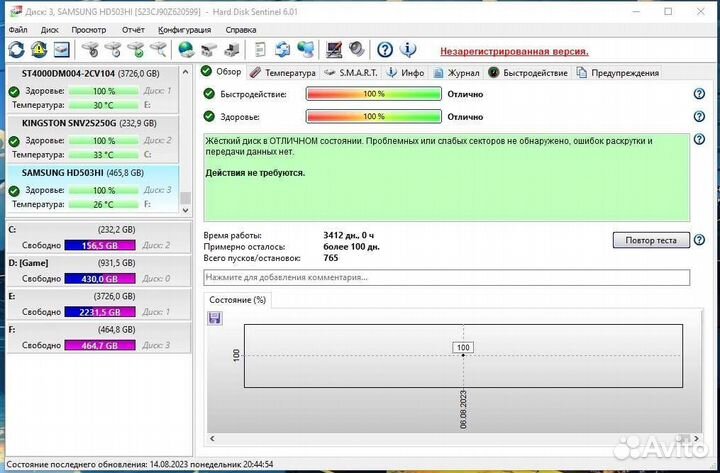The width and height of the screenshot is (720, 473).
Task: Click disk list scroll down arrow
Action: (x=185, y=210)
